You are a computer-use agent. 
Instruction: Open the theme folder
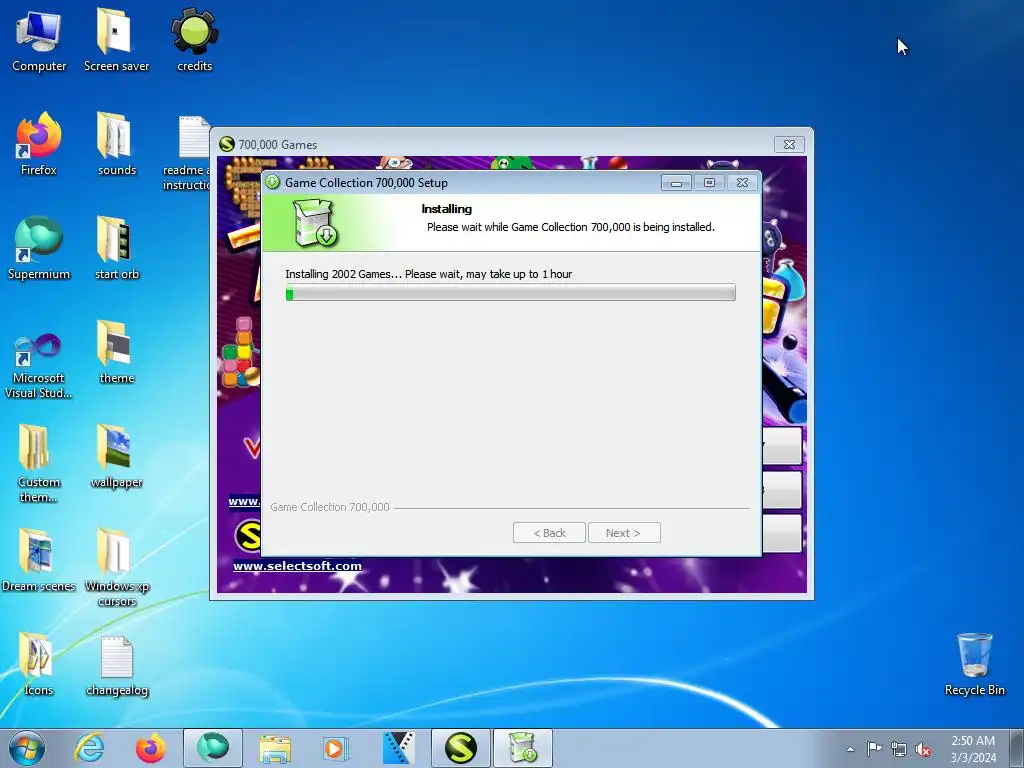[116, 352]
